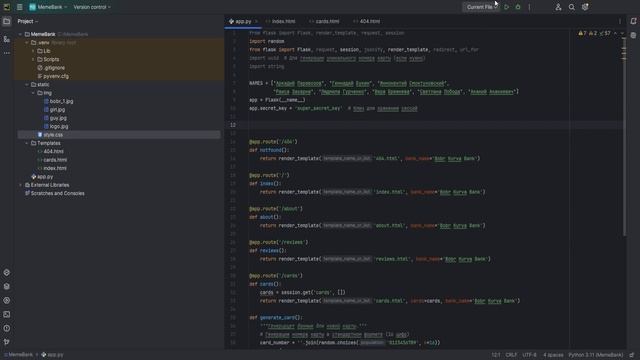This screenshot has height=360, width=640.
Task: Select index.html under Templates in tree
Action: [52, 168]
